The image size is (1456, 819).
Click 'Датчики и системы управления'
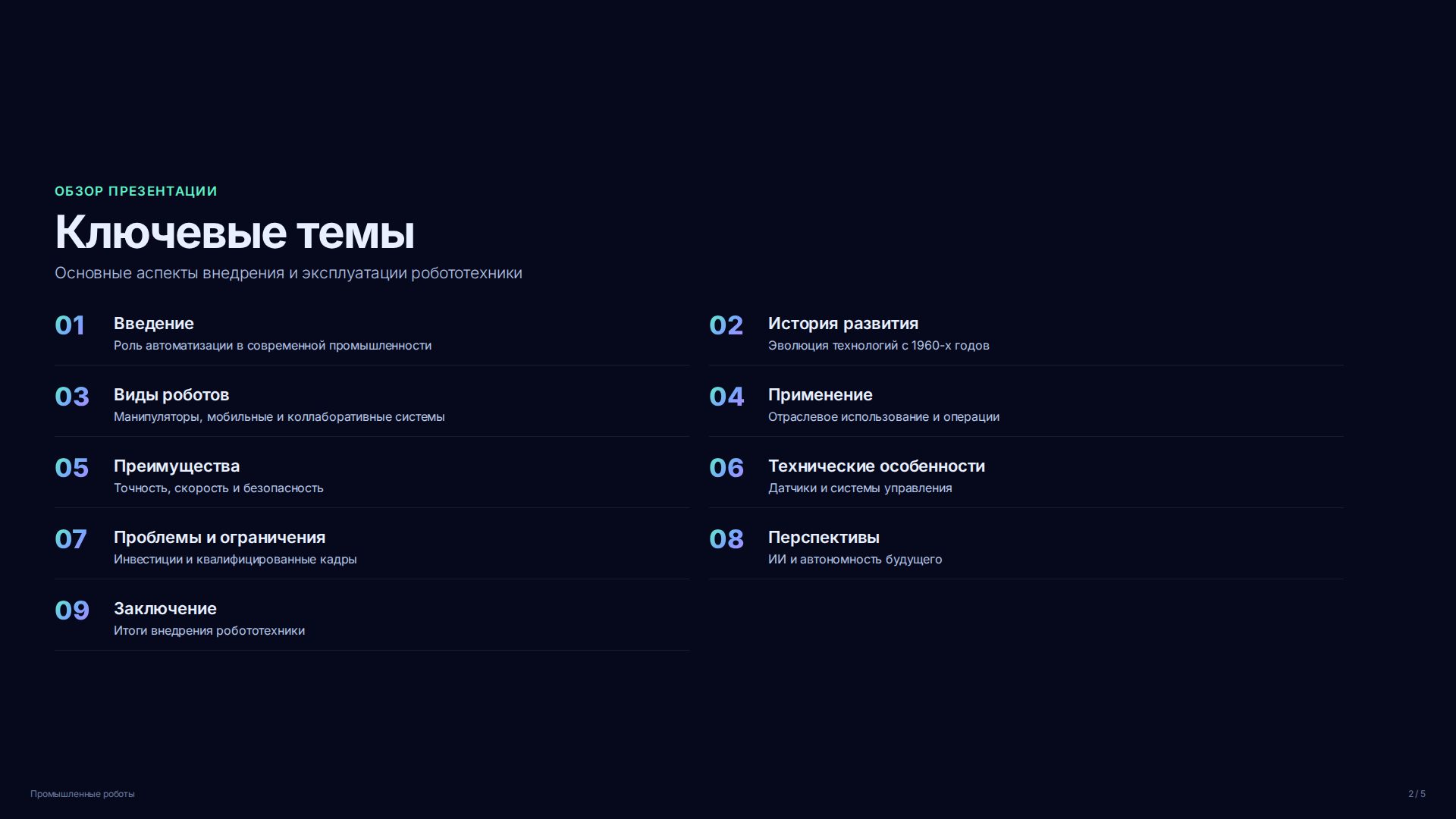(x=860, y=488)
